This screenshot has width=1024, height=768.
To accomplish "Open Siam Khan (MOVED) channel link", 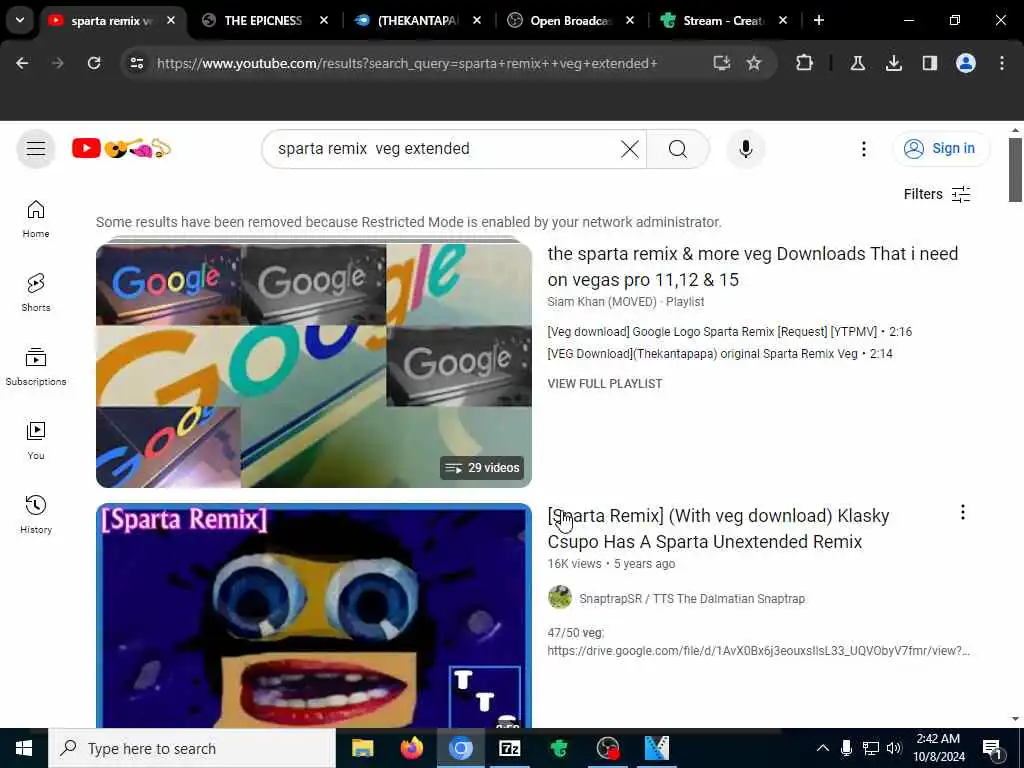I will [601, 302].
